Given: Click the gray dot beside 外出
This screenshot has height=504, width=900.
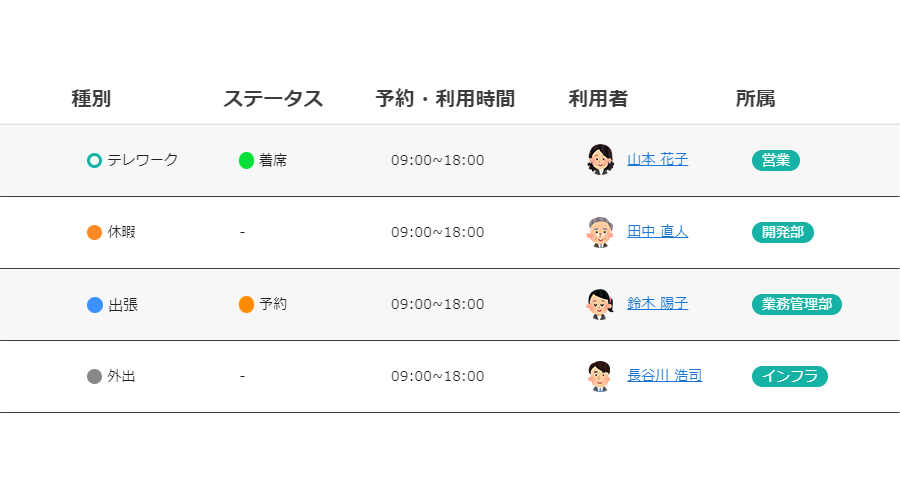Looking at the screenshot, I should (94, 377).
